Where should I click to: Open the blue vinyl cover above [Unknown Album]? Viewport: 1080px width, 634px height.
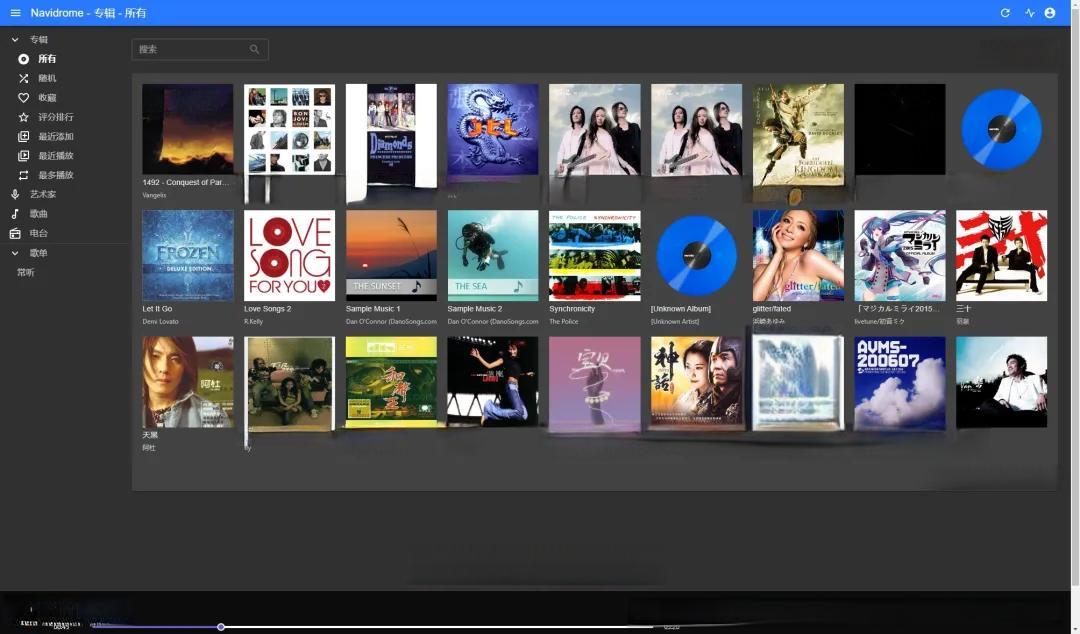[696, 256]
